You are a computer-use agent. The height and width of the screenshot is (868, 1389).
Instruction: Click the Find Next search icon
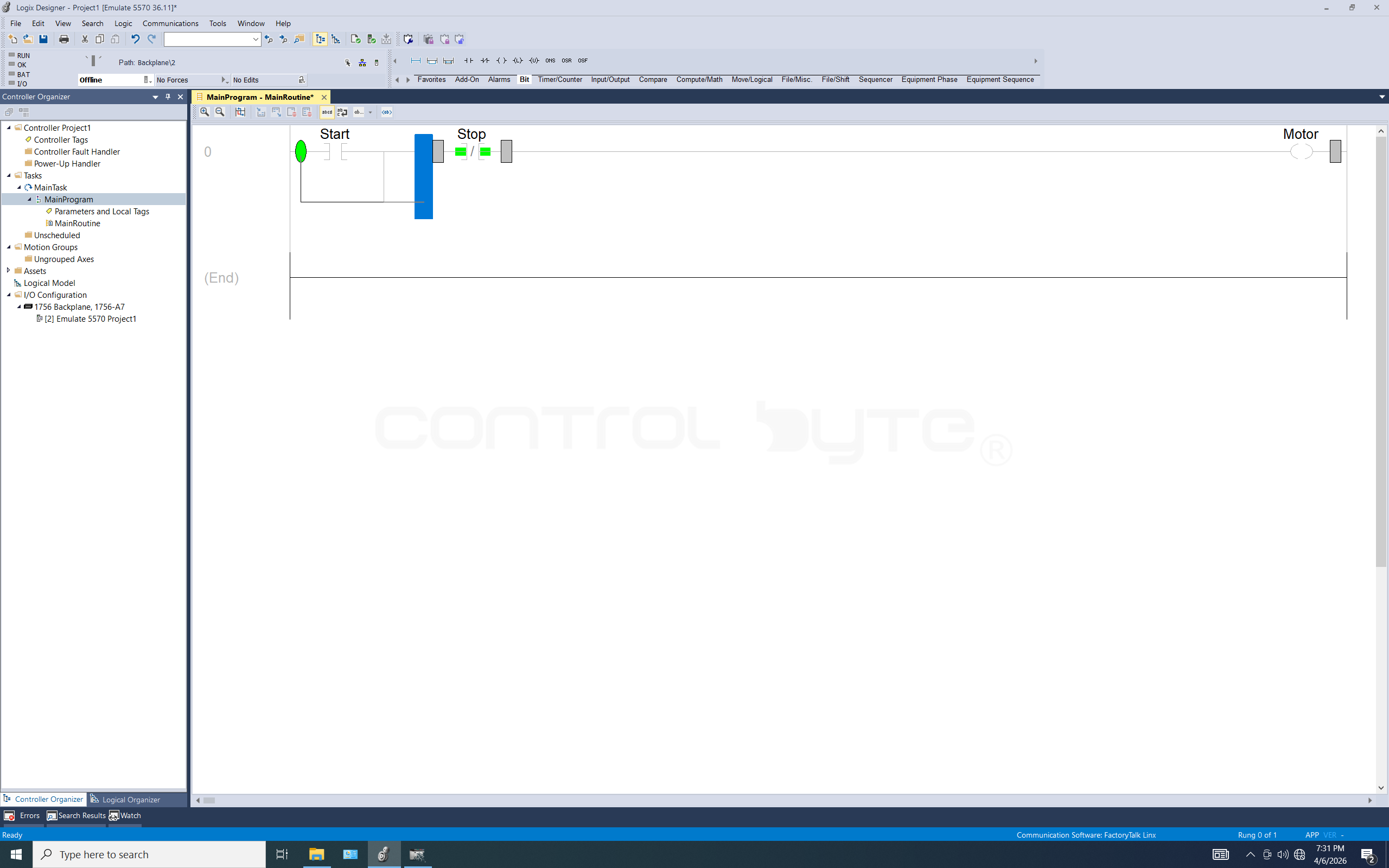[x=284, y=39]
